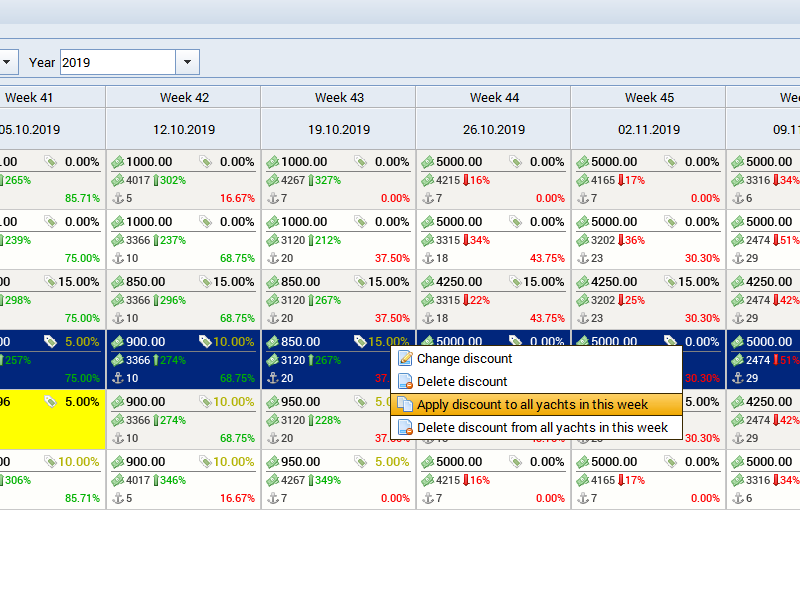Choose Change discount from the context menu
800x600 pixels.
pos(464,358)
